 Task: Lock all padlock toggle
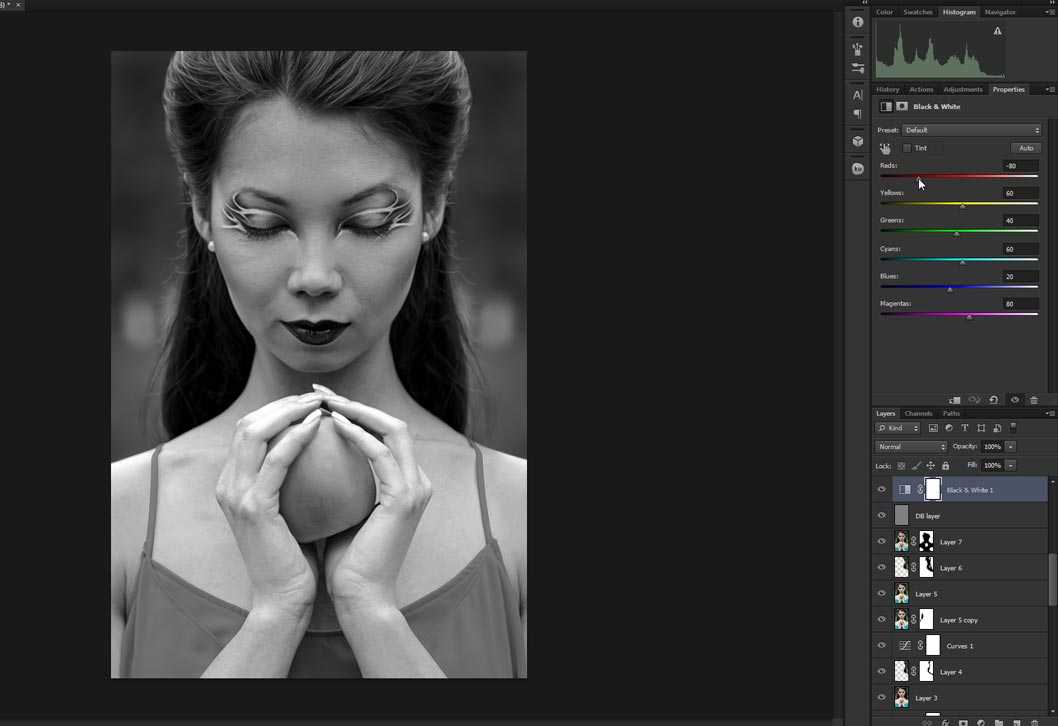(945, 466)
